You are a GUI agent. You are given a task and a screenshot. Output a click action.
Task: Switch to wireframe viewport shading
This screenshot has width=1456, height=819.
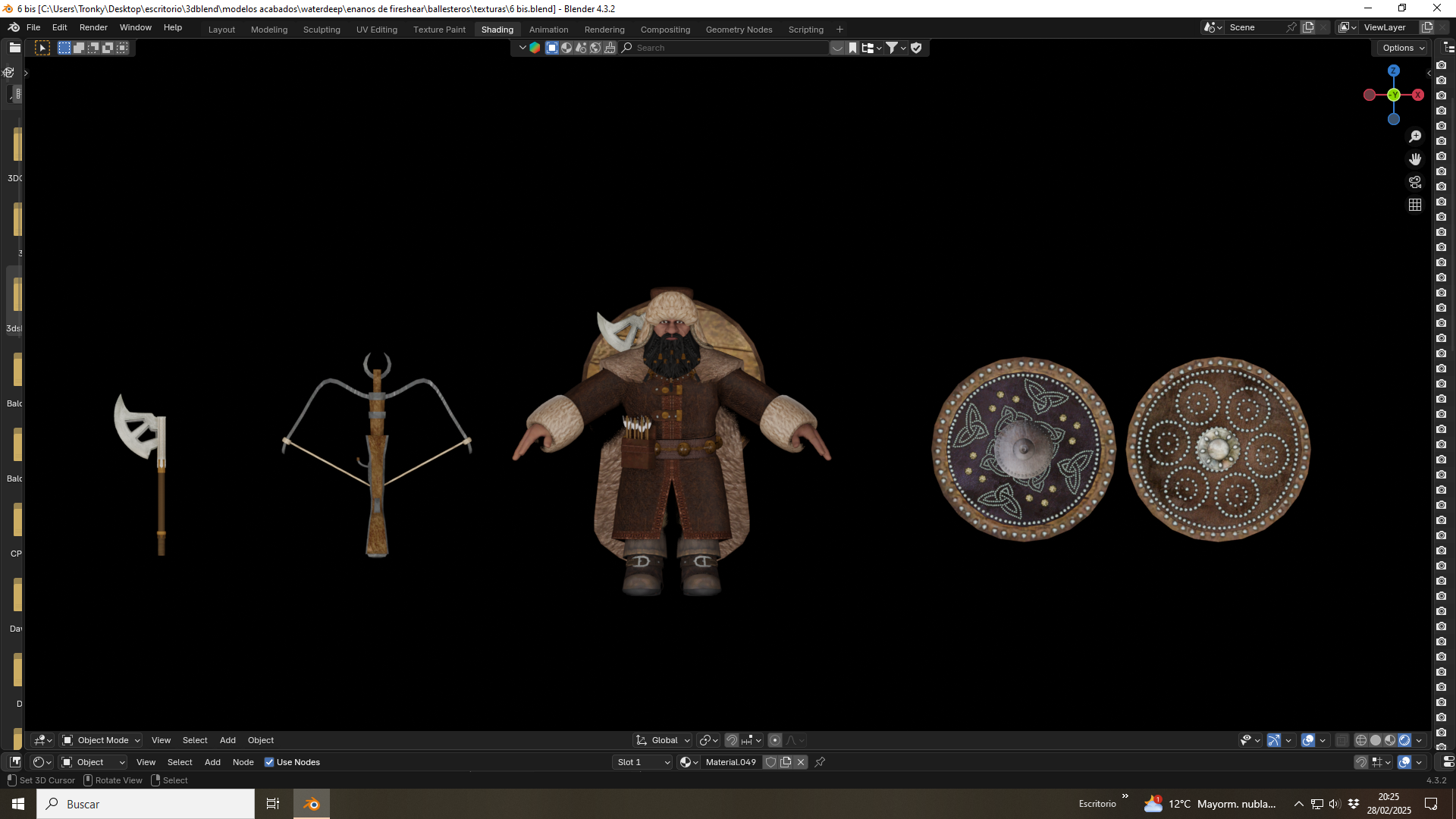tap(1361, 740)
